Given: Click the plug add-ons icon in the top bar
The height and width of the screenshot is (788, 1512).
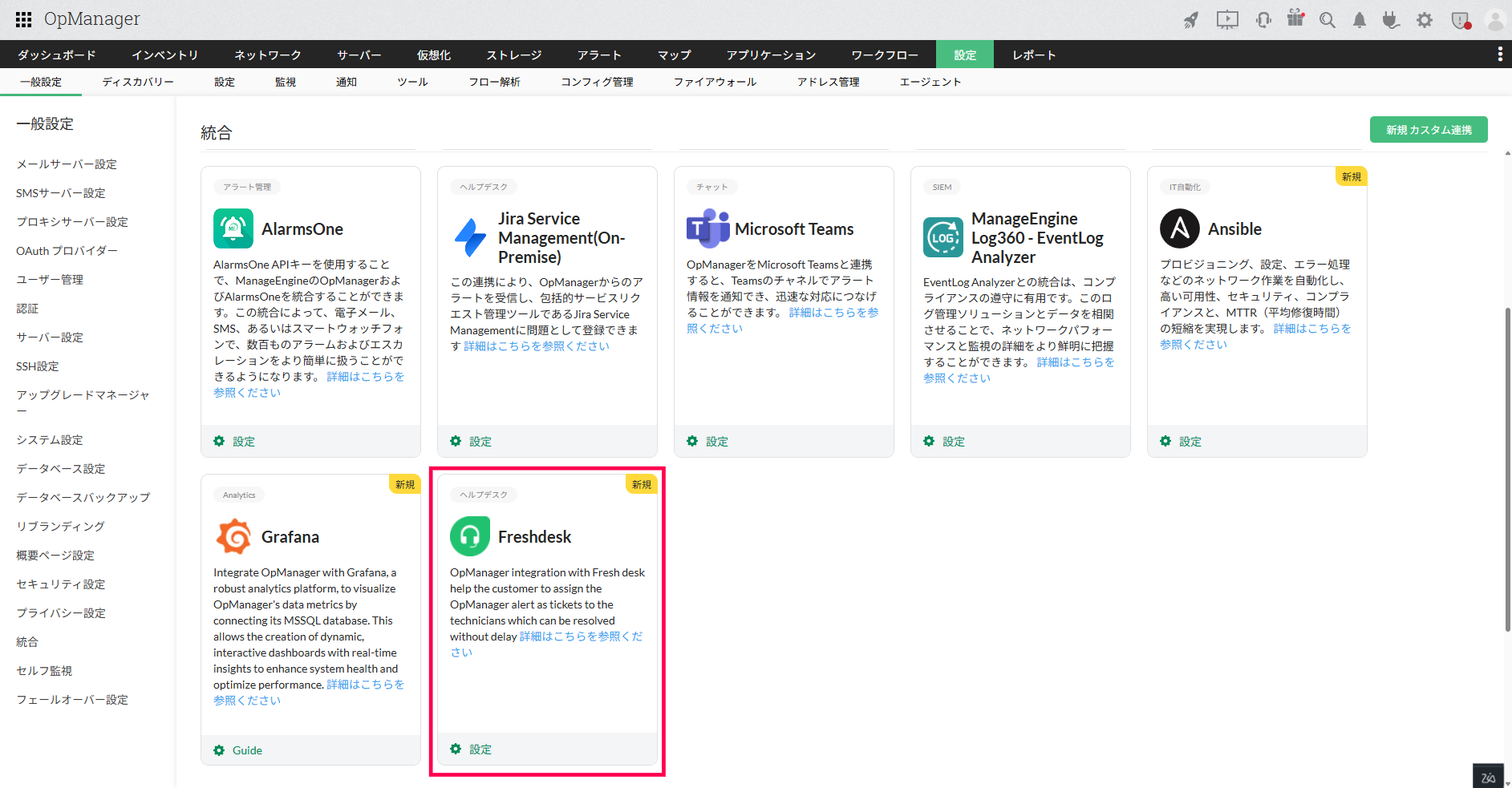Looking at the screenshot, I should pos(1392,18).
